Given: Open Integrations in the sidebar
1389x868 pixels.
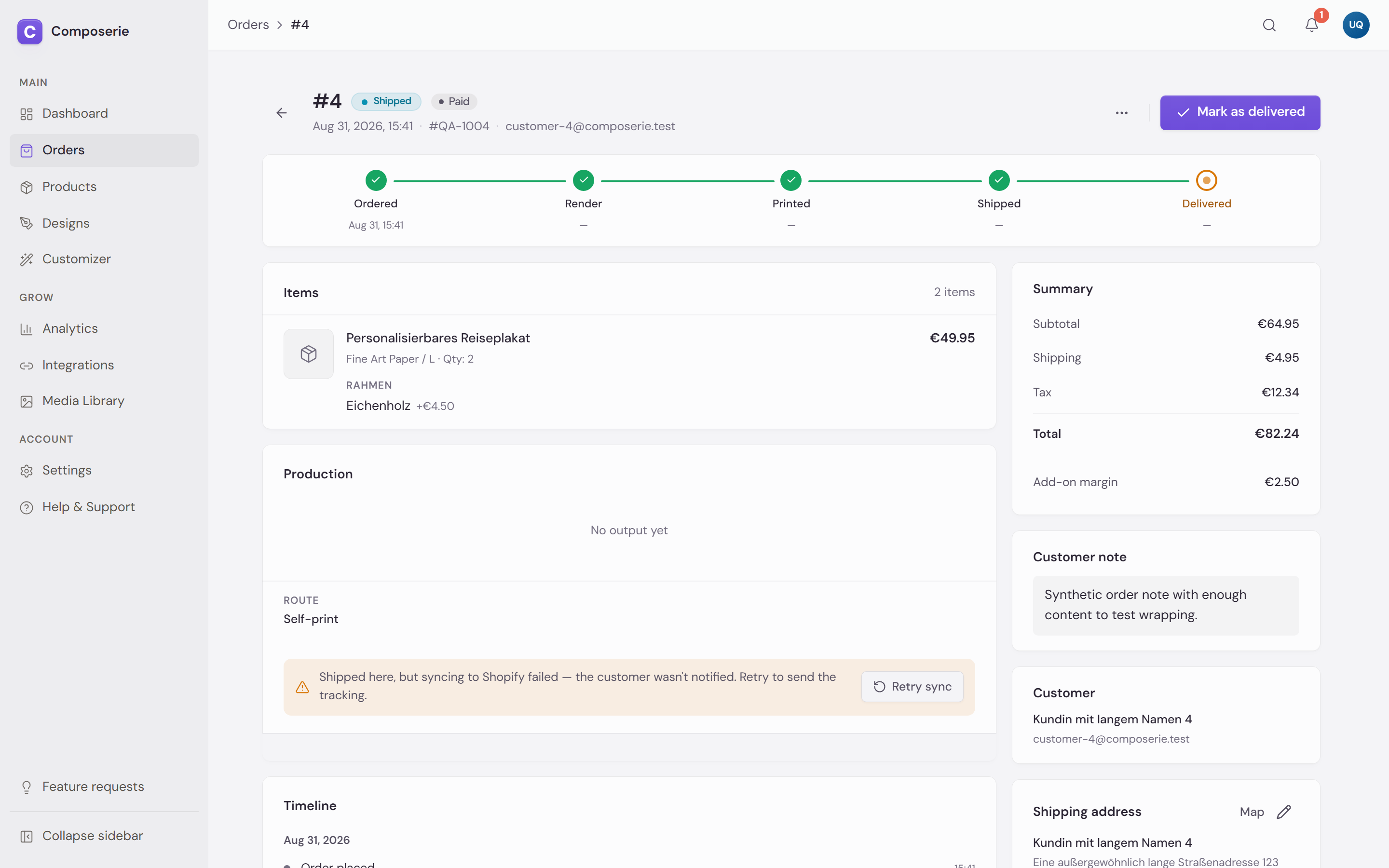Looking at the screenshot, I should [104, 365].
